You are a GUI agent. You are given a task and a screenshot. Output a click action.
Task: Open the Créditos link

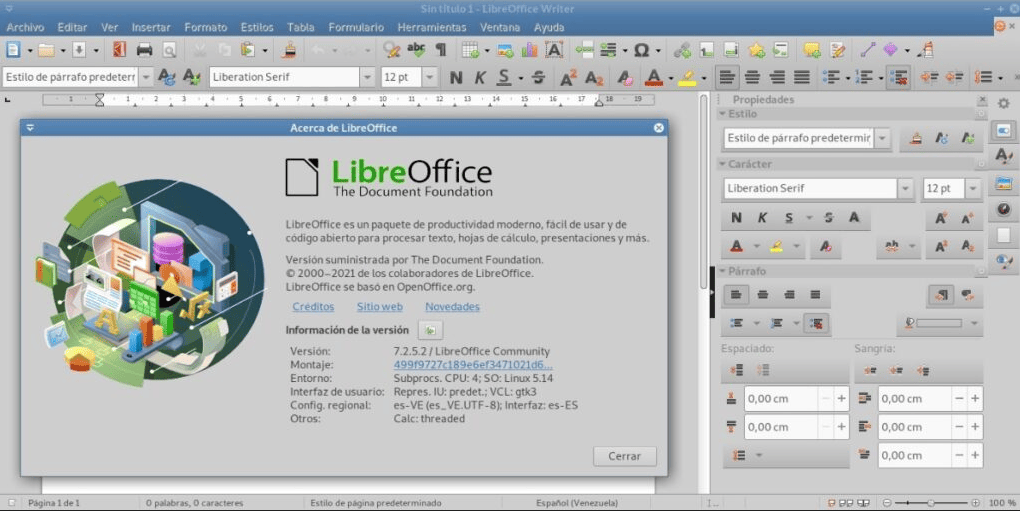point(313,307)
